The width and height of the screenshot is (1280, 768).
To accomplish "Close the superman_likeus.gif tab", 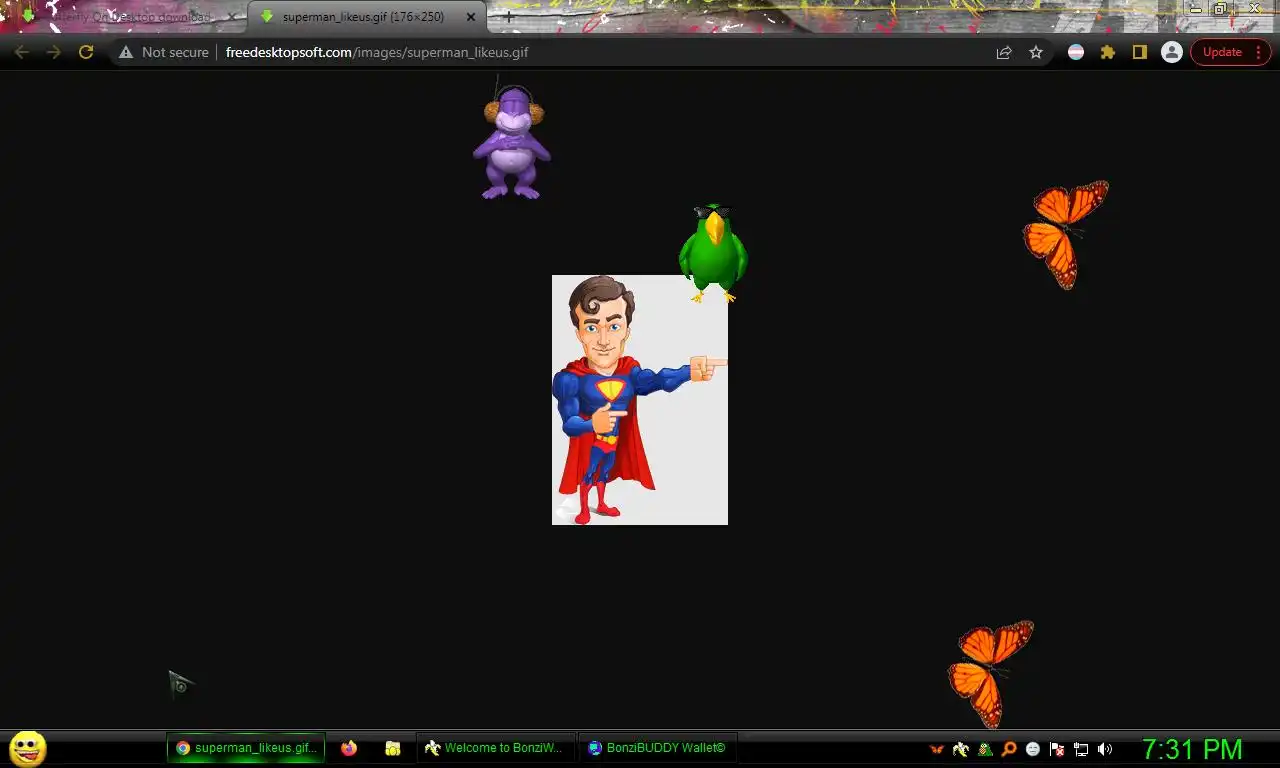I will 471,17.
